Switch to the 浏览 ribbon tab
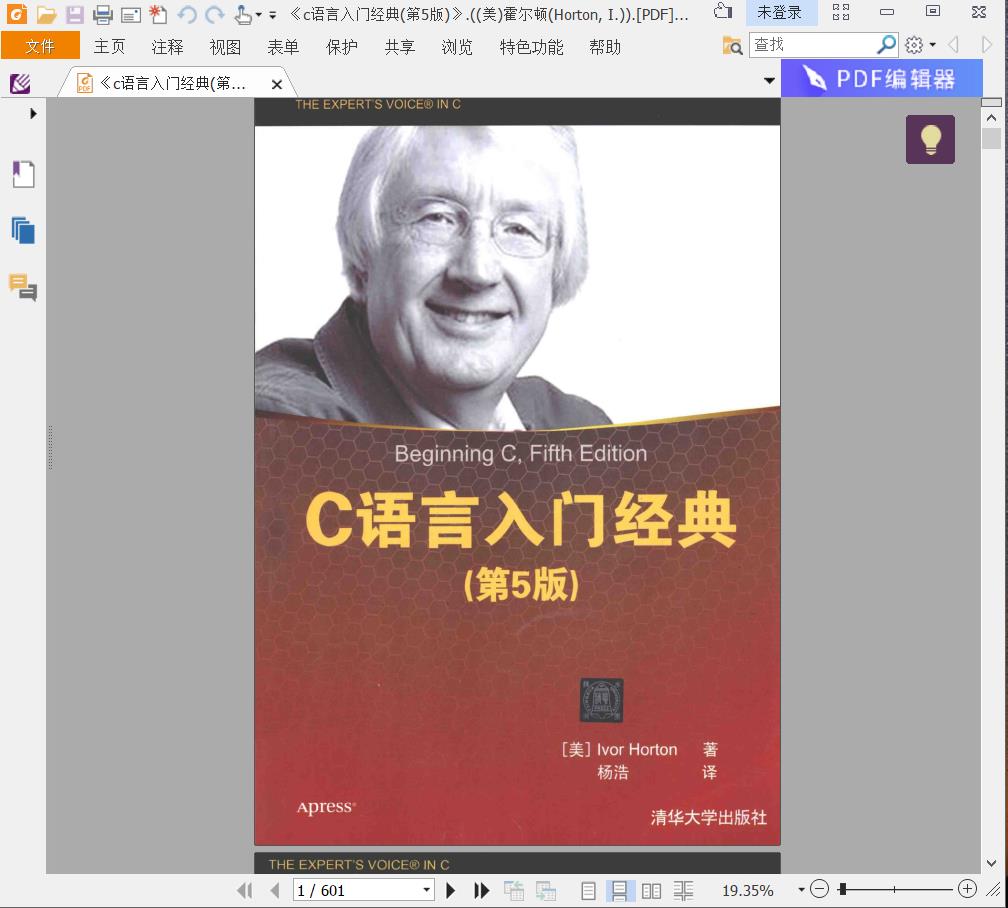 click(456, 46)
